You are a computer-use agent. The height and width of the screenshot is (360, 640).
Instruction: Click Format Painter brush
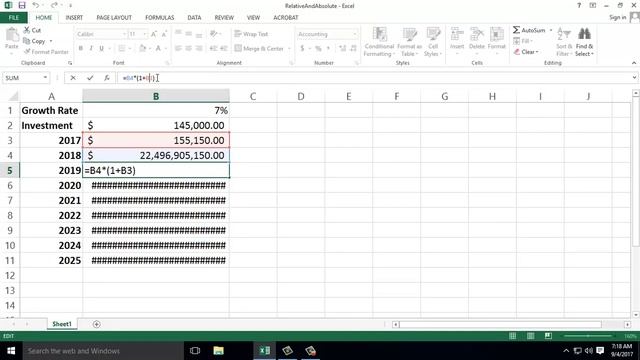pyautogui.click(x=46, y=52)
